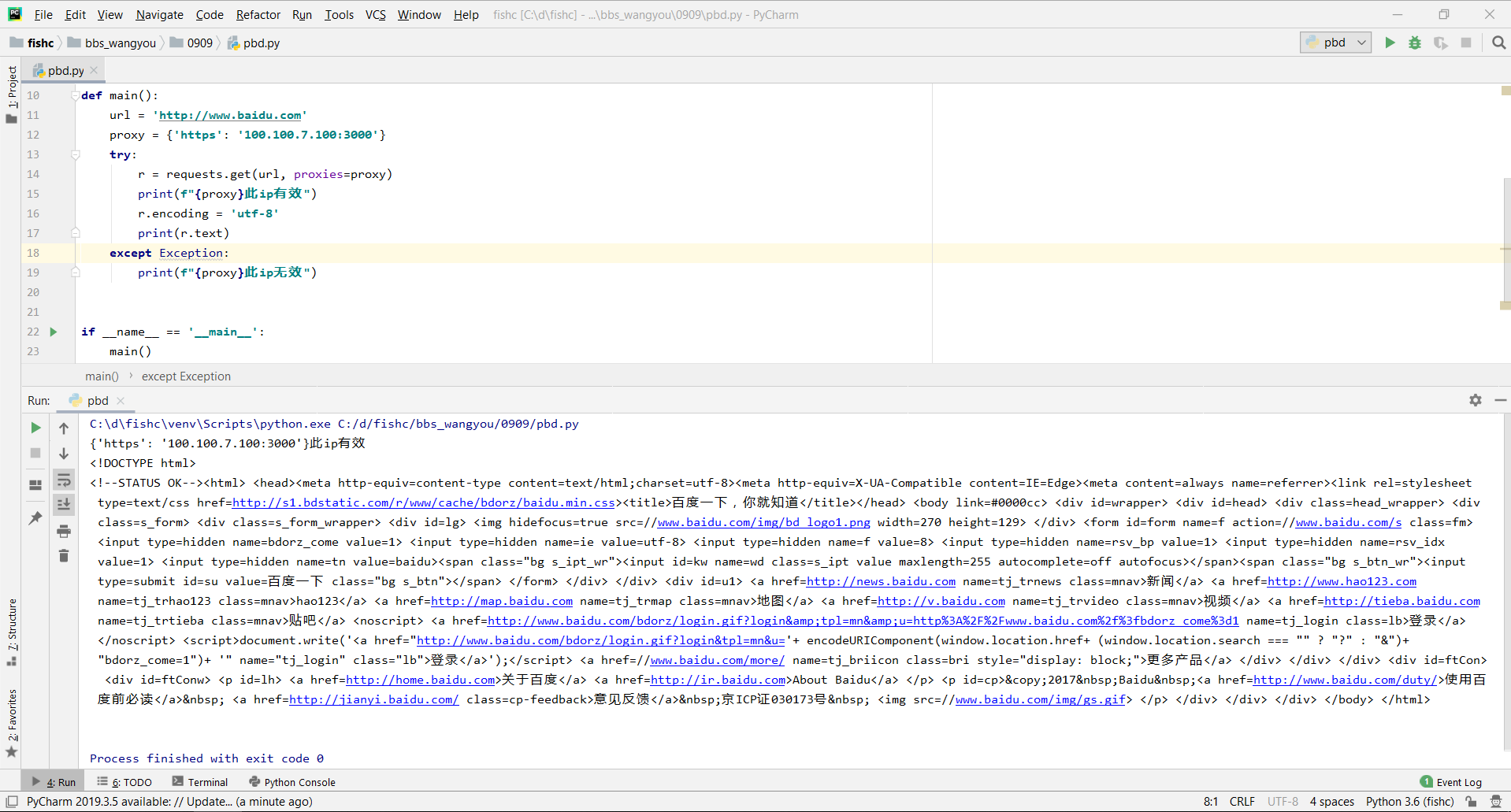
Task: Open the Structure tool window
Action: tap(11, 632)
